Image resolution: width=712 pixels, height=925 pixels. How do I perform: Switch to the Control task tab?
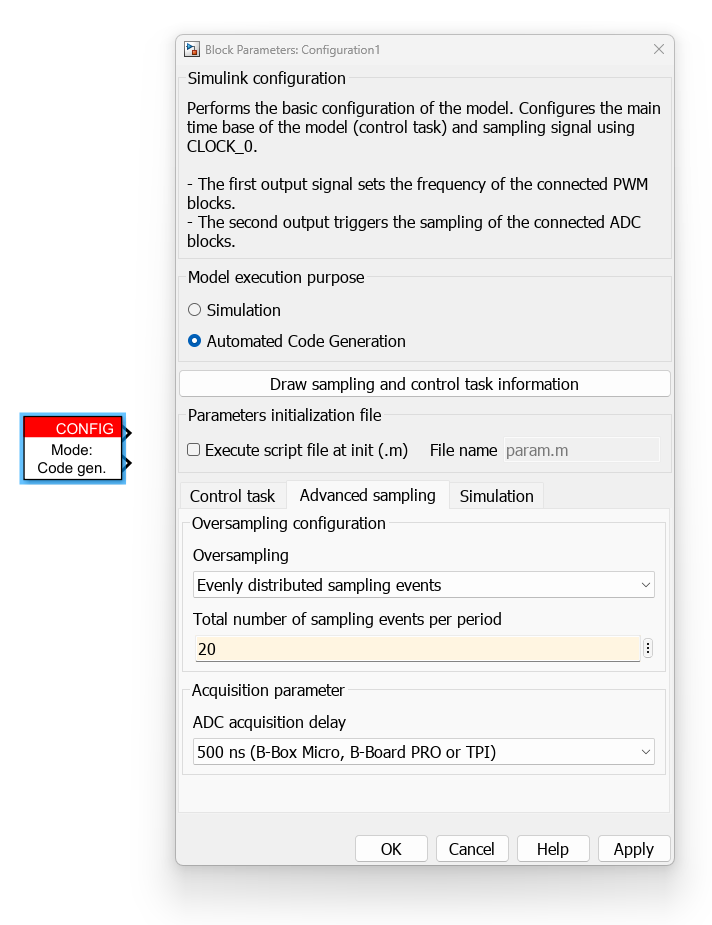pyautogui.click(x=232, y=496)
